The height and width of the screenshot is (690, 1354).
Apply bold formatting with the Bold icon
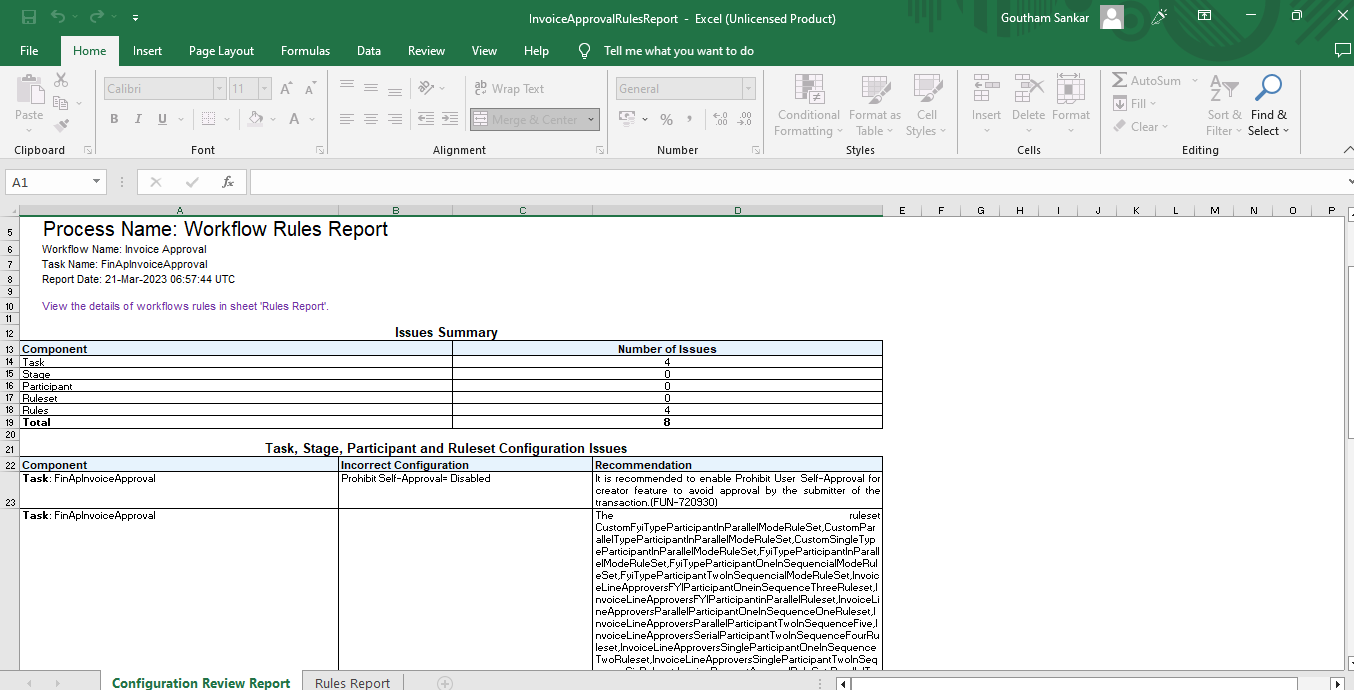coord(113,118)
